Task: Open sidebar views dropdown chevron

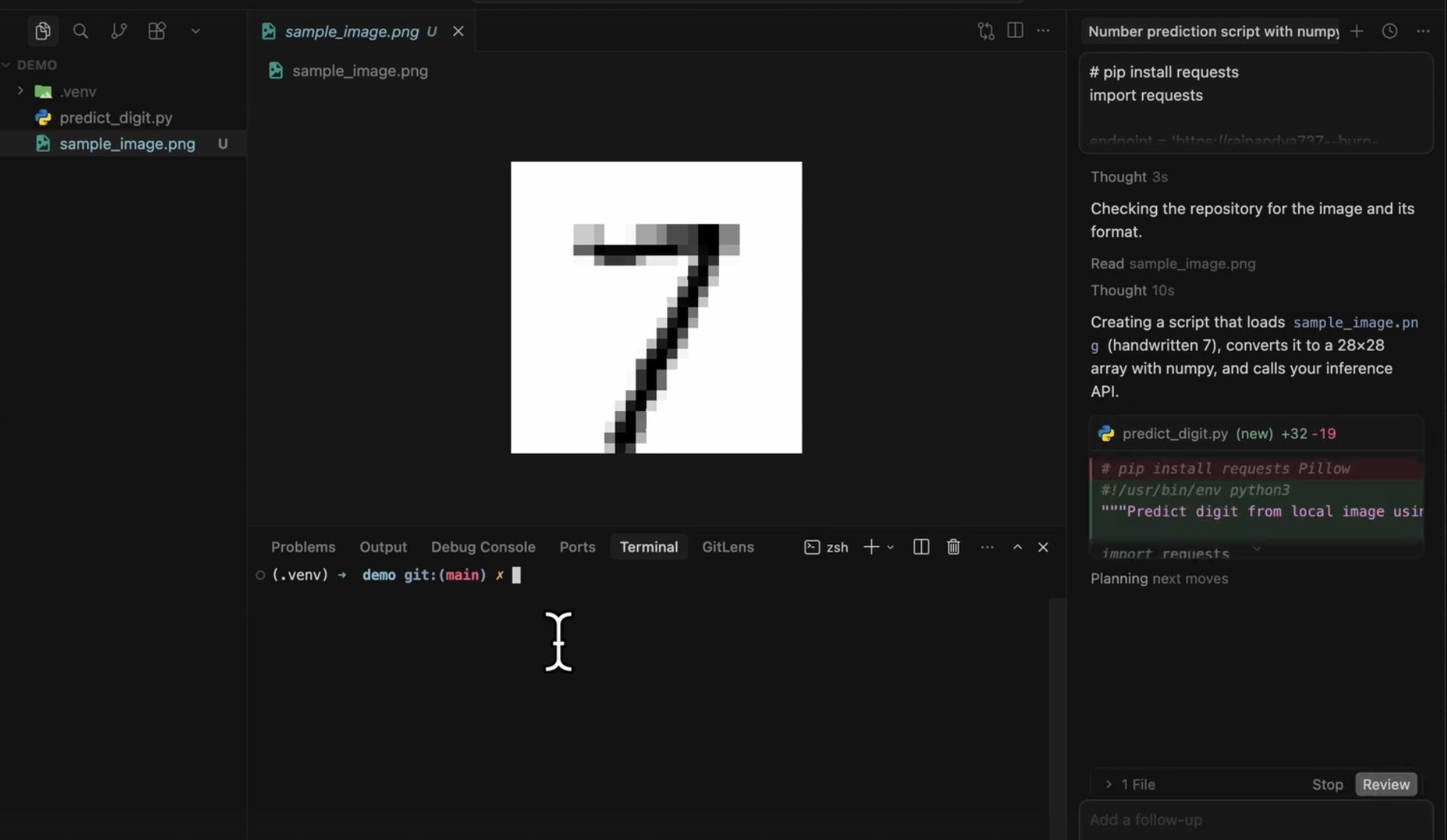Action: [x=196, y=31]
